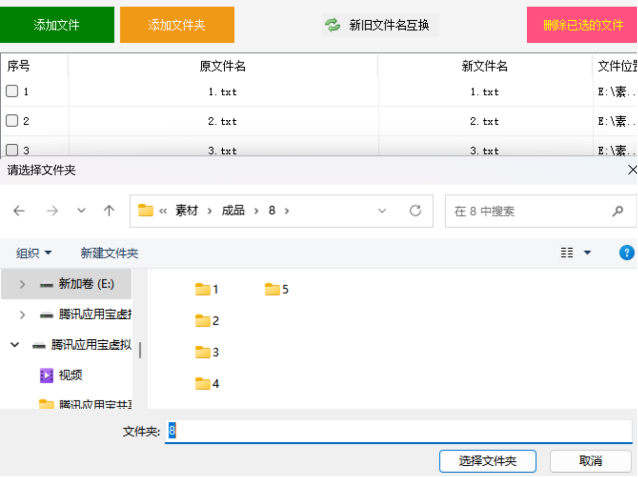Select new file name 2.txt cell
This screenshot has height=477, width=638.
pyautogui.click(x=485, y=121)
